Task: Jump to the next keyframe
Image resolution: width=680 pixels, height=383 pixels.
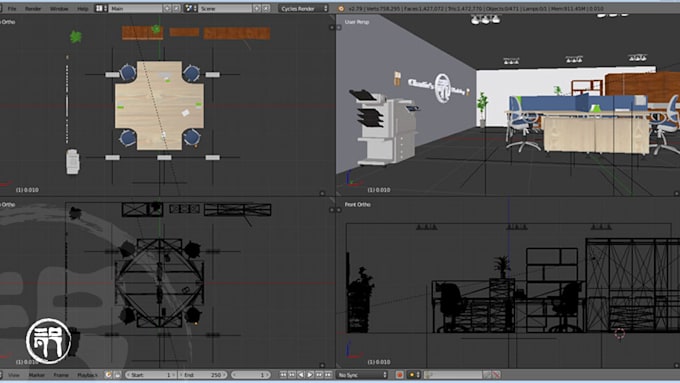Action: pos(319,375)
